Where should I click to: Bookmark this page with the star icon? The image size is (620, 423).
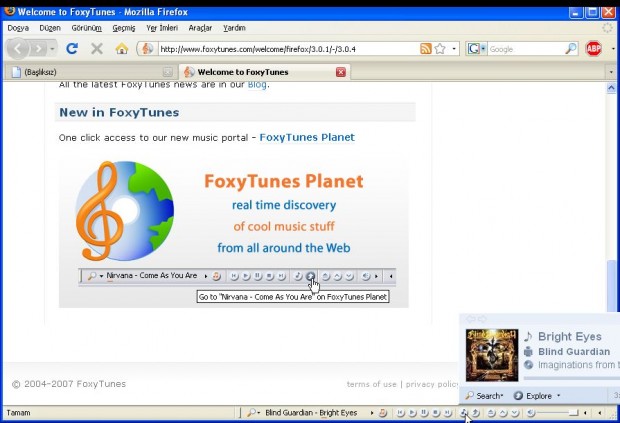(x=440, y=49)
